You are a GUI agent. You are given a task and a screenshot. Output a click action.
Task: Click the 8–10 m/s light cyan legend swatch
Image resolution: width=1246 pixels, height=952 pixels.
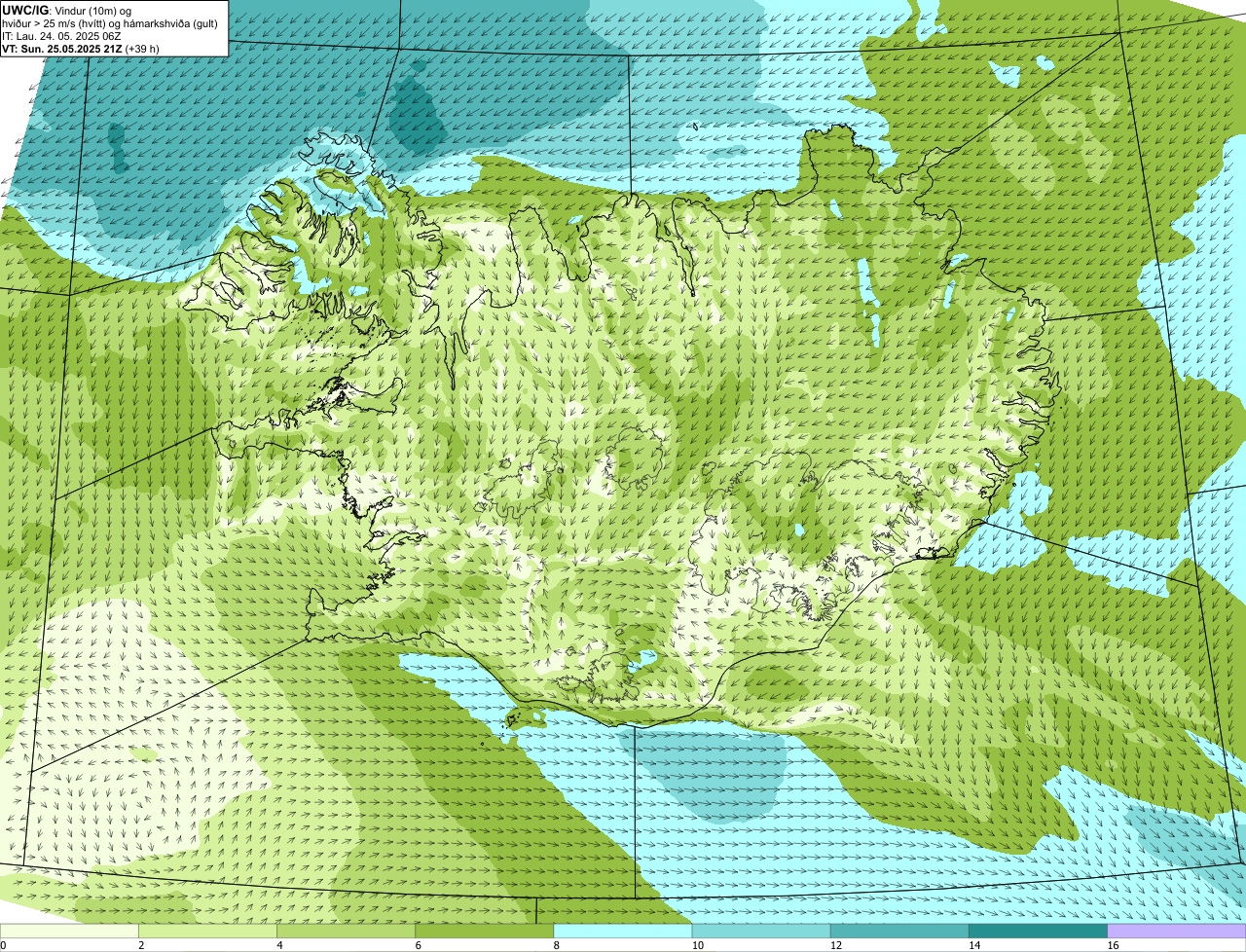[x=624, y=932]
